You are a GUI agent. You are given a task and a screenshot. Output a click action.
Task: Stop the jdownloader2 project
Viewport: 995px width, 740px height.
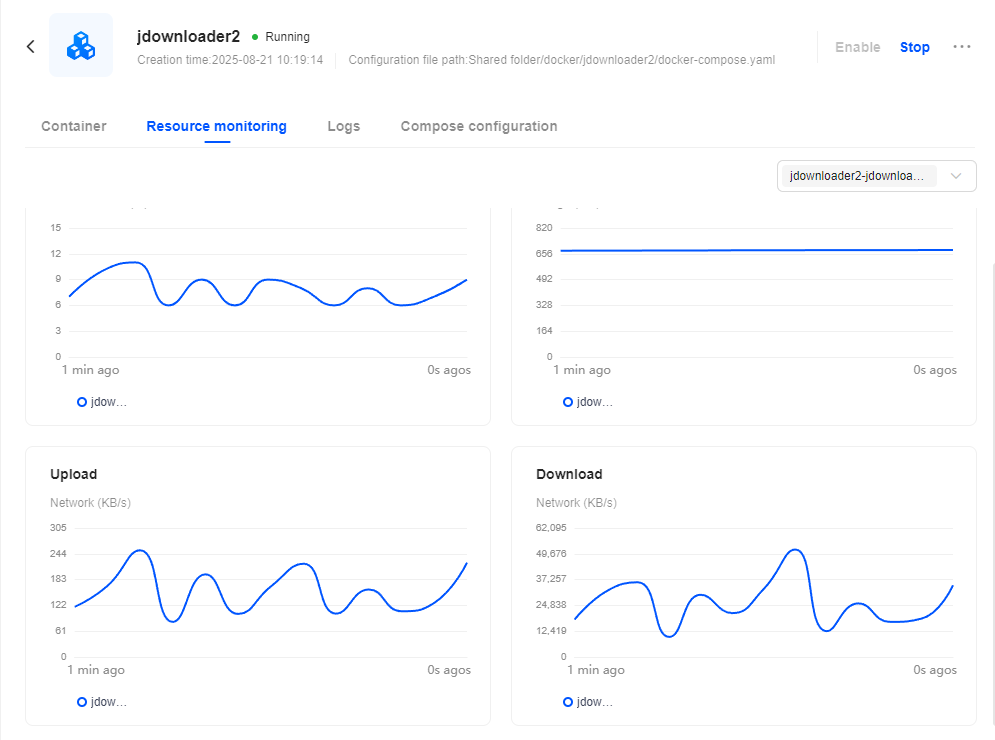(914, 47)
